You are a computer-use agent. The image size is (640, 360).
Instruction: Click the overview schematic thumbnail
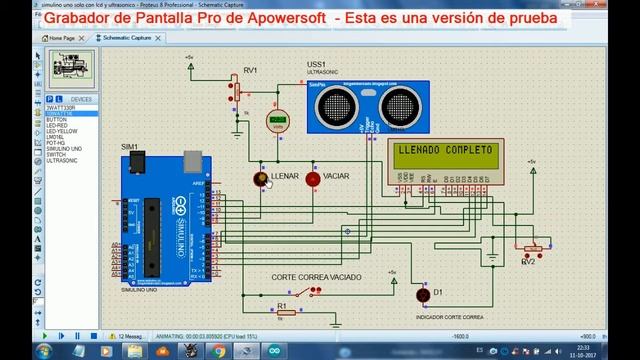pos(72,69)
